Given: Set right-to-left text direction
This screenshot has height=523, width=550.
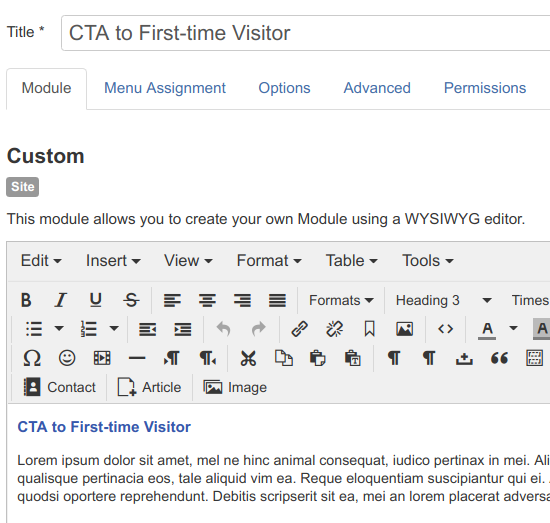Looking at the screenshot, I should [x=207, y=358].
